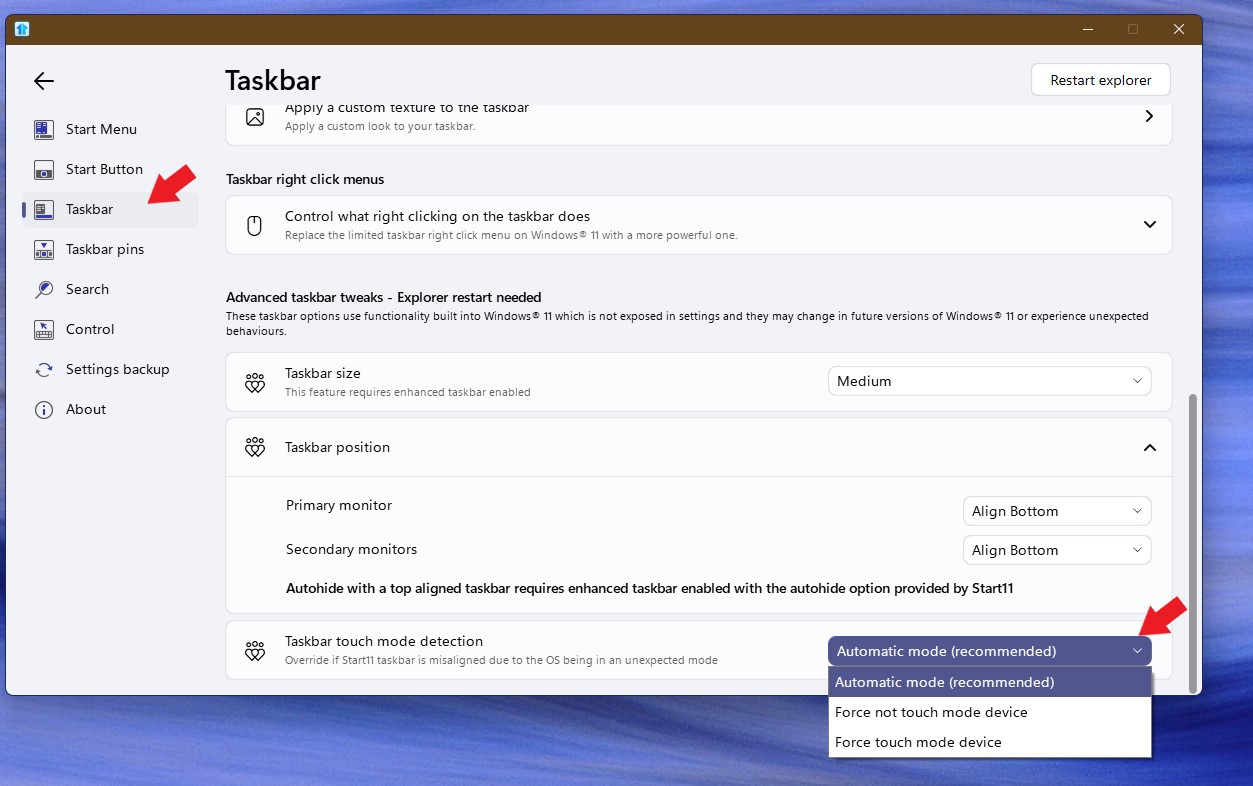
Task: Choose Force touch mode device option
Action: pyautogui.click(x=918, y=742)
